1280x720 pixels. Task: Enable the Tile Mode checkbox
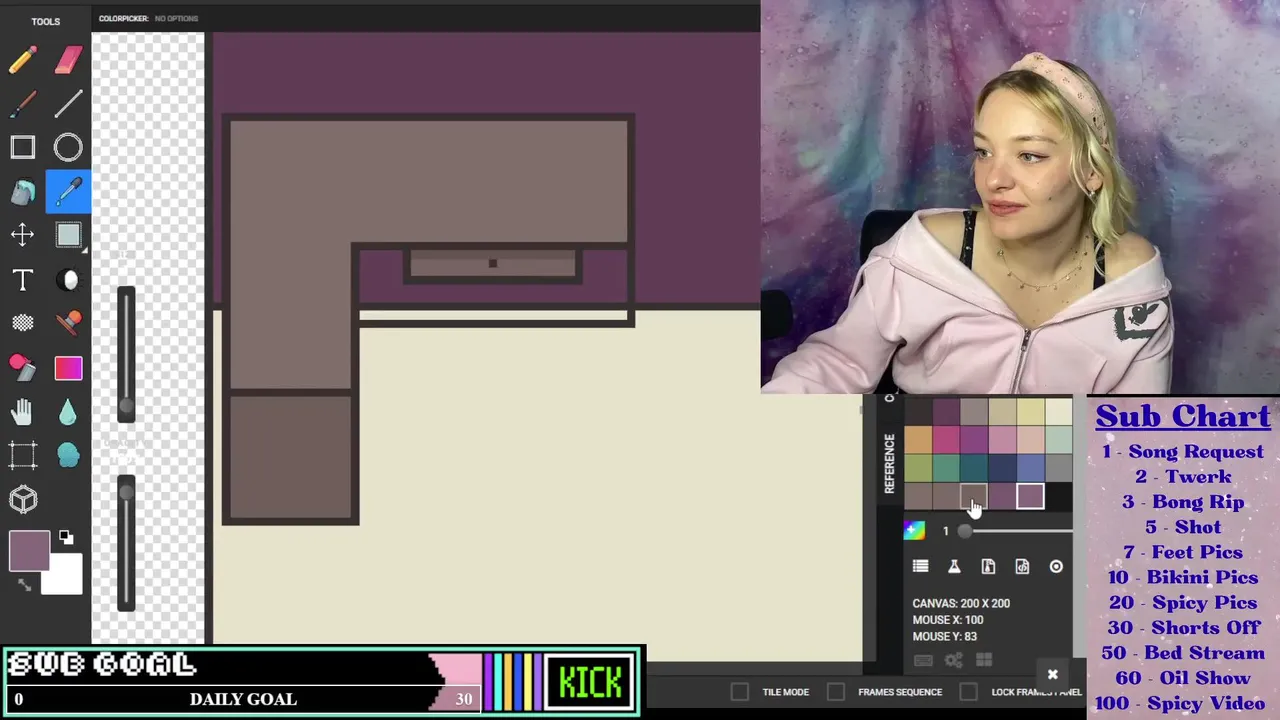[x=739, y=691]
